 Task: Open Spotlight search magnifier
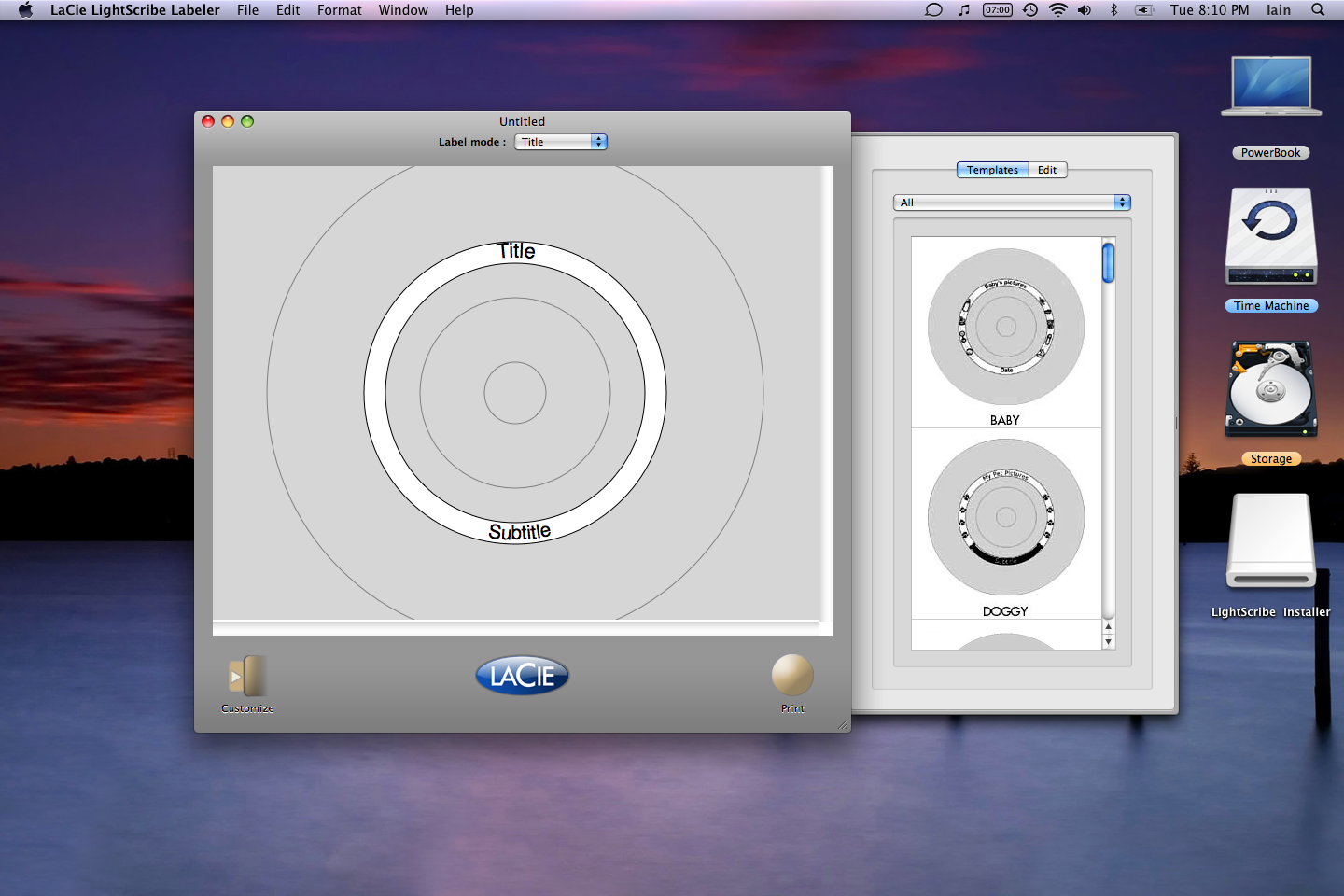[x=1318, y=10]
